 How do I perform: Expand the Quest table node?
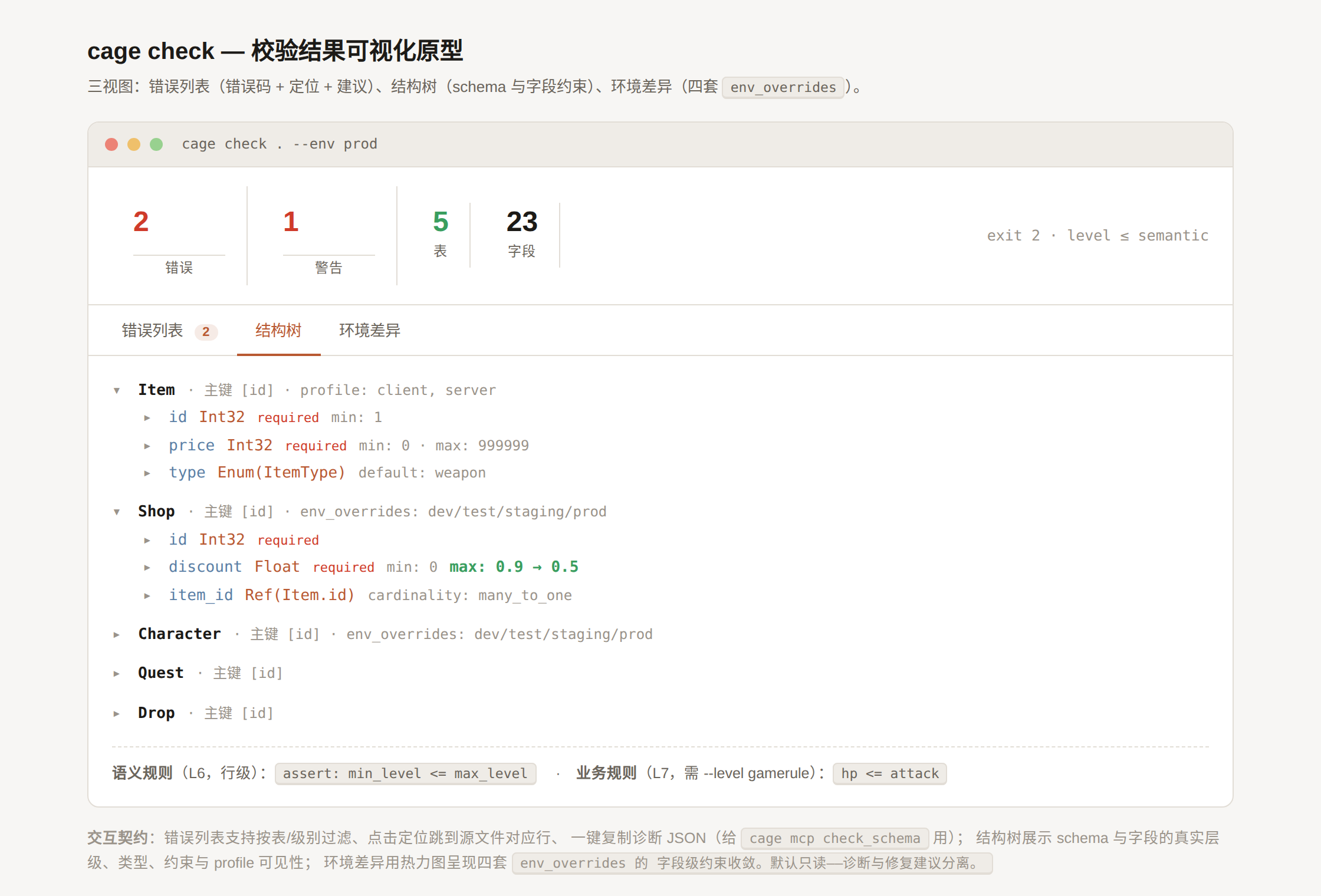[x=117, y=673]
